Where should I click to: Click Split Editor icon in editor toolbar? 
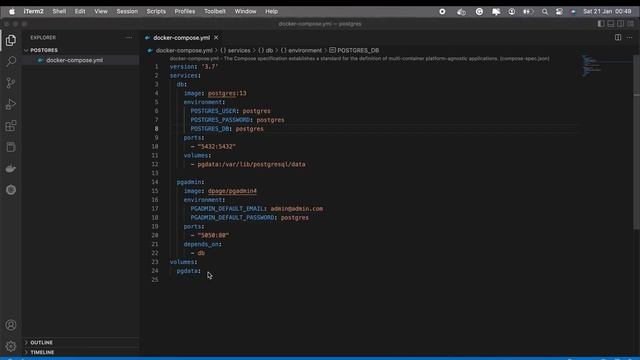tap(618, 38)
